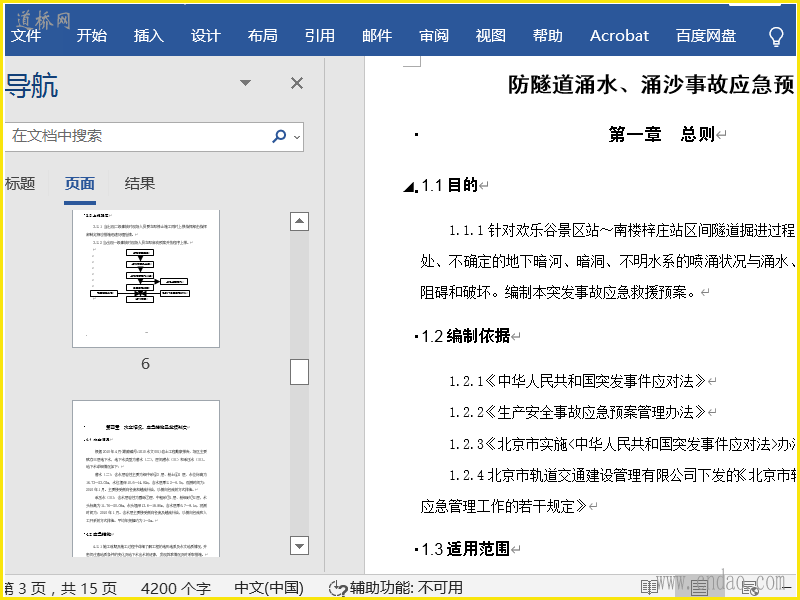
Task: Click the line starting 1.2.4 北京市轨道交通
Action: point(622,476)
